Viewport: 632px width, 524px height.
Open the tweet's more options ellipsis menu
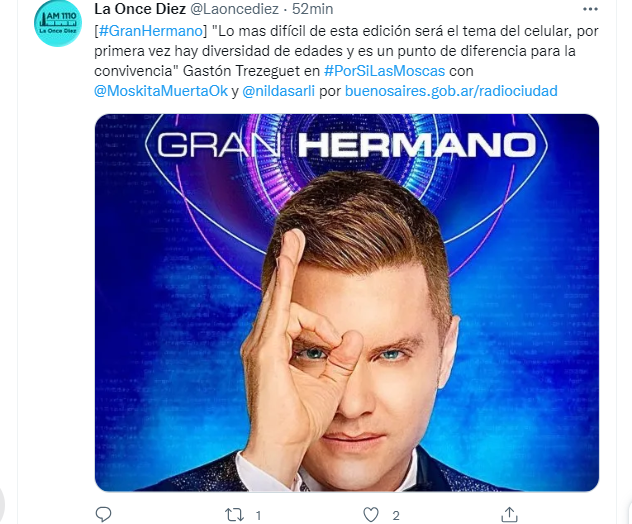pos(590,9)
